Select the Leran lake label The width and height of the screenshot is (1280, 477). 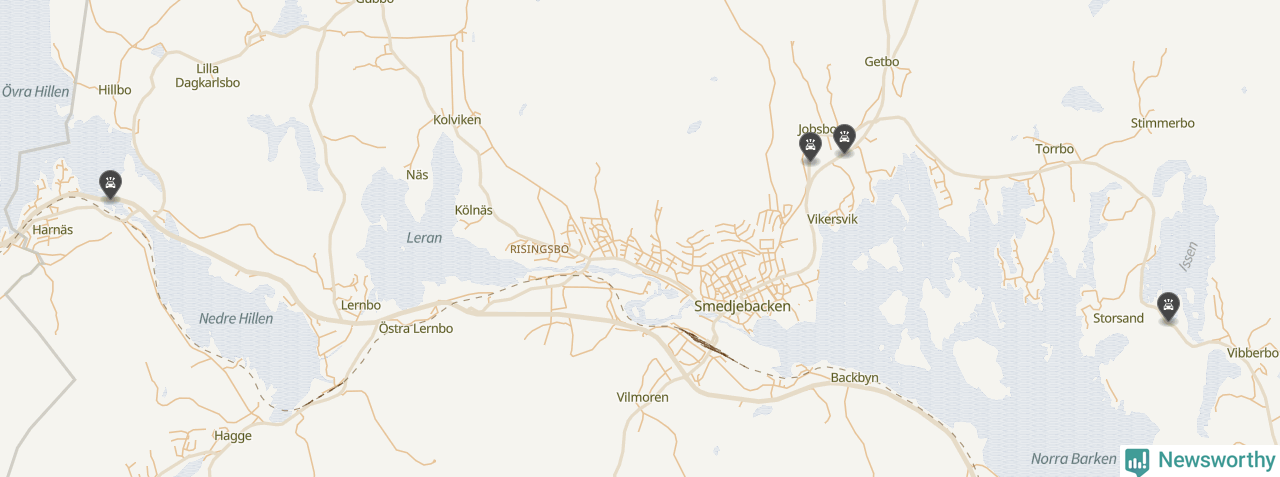(x=424, y=238)
